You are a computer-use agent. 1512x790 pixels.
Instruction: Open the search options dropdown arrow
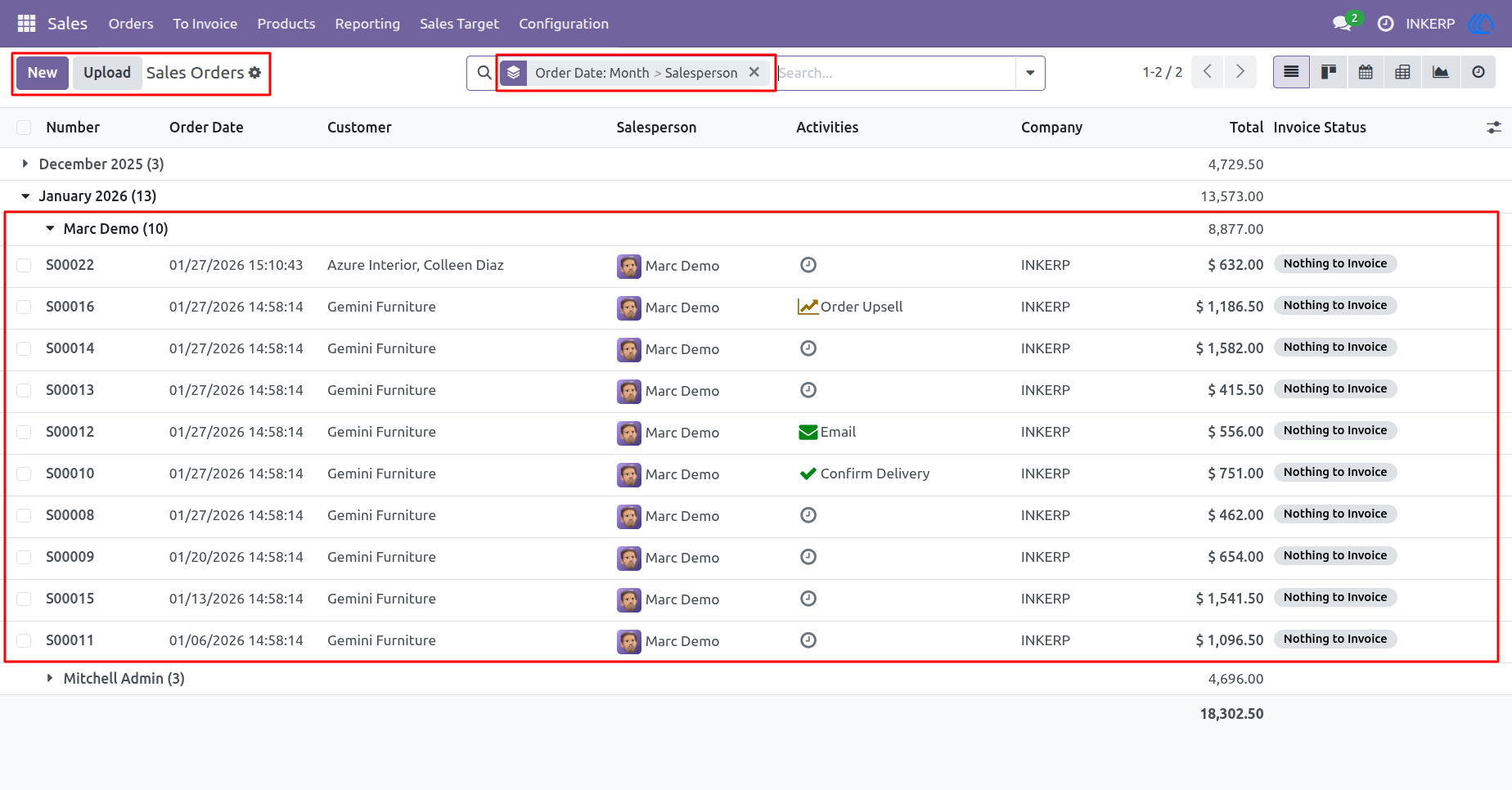point(1030,73)
